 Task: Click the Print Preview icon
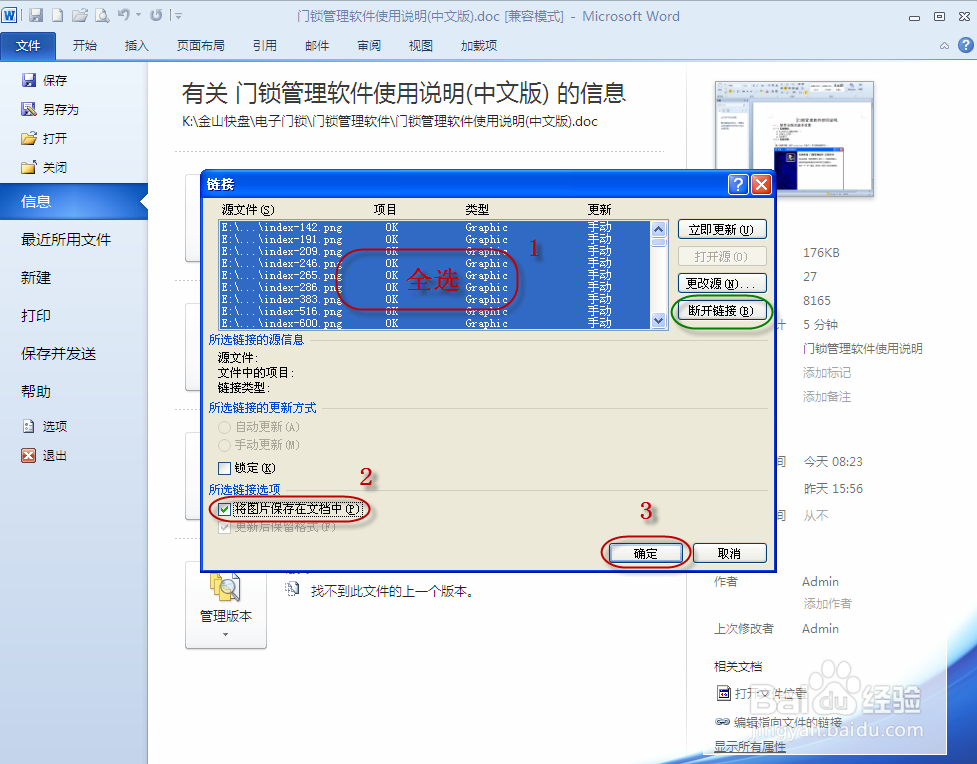[x=102, y=13]
